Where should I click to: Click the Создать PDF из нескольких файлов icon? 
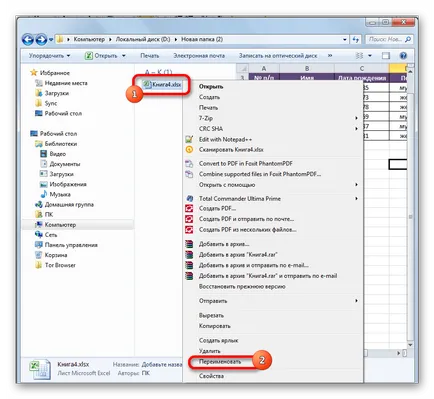click(x=189, y=230)
